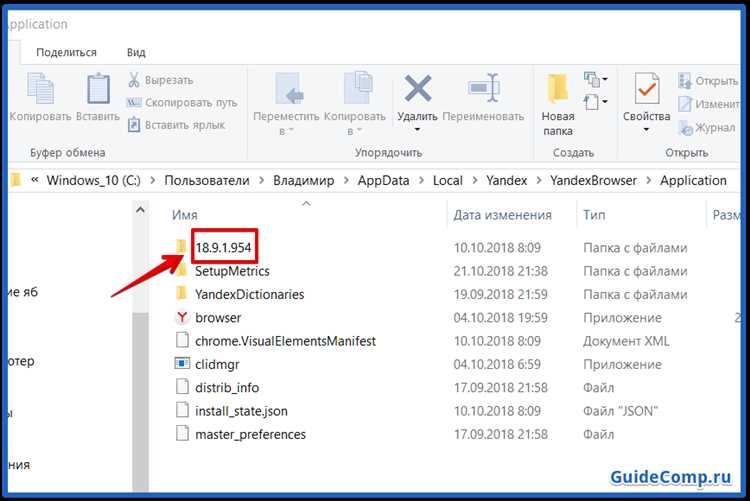The height and width of the screenshot is (501, 750).
Task: Expand chevron after AppData breadcrumb
Action: tap(421, 180)
